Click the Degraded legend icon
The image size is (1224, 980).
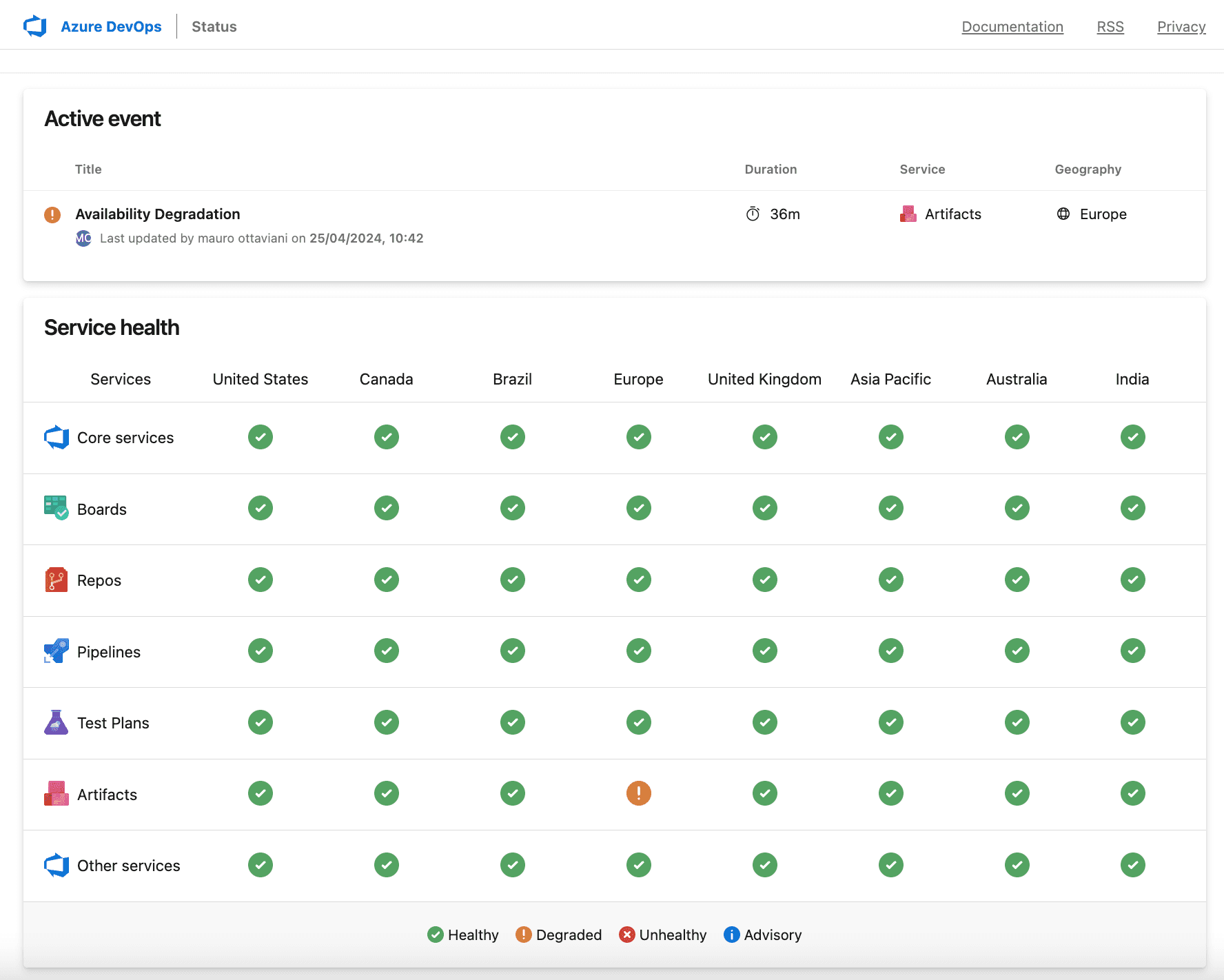coord(524,935)
